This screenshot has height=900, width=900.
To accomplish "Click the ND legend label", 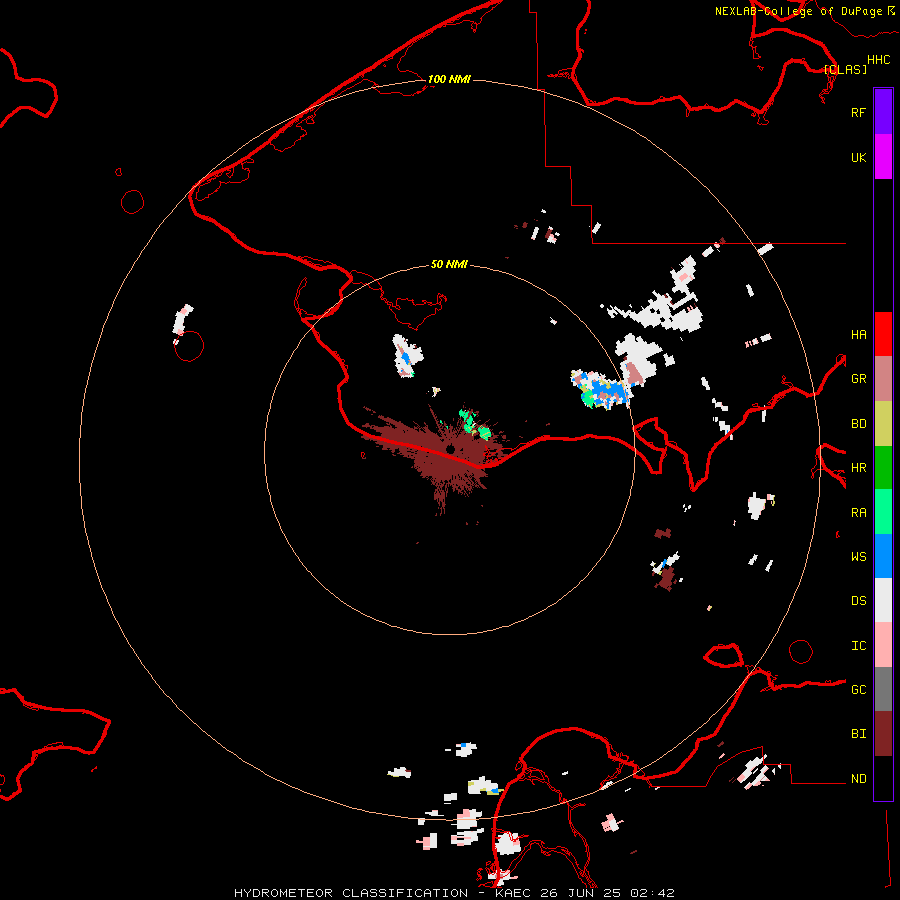I will coord(858,778).
